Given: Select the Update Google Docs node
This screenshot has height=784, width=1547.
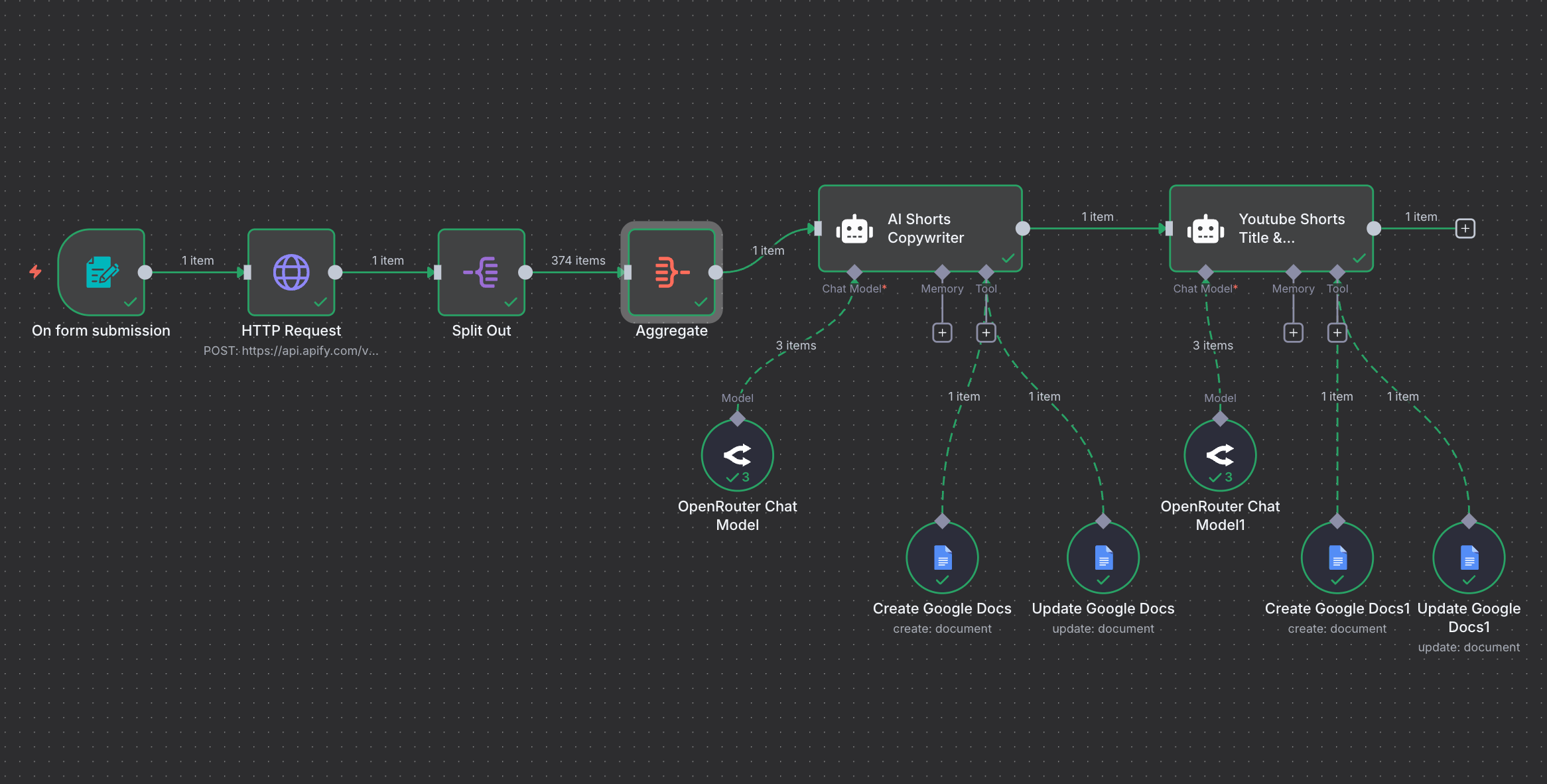Looking at the screenshot, I should [1103, 557].
